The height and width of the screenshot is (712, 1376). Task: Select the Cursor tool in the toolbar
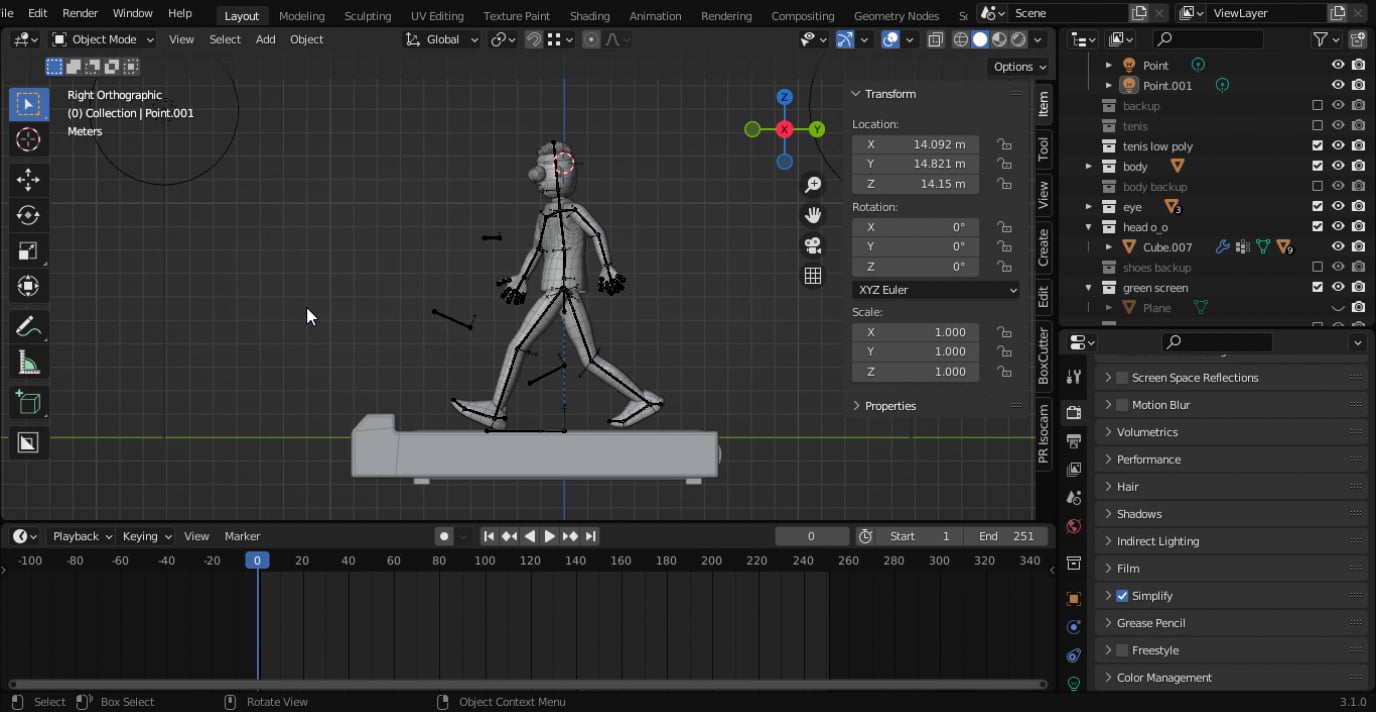[28, 140]
